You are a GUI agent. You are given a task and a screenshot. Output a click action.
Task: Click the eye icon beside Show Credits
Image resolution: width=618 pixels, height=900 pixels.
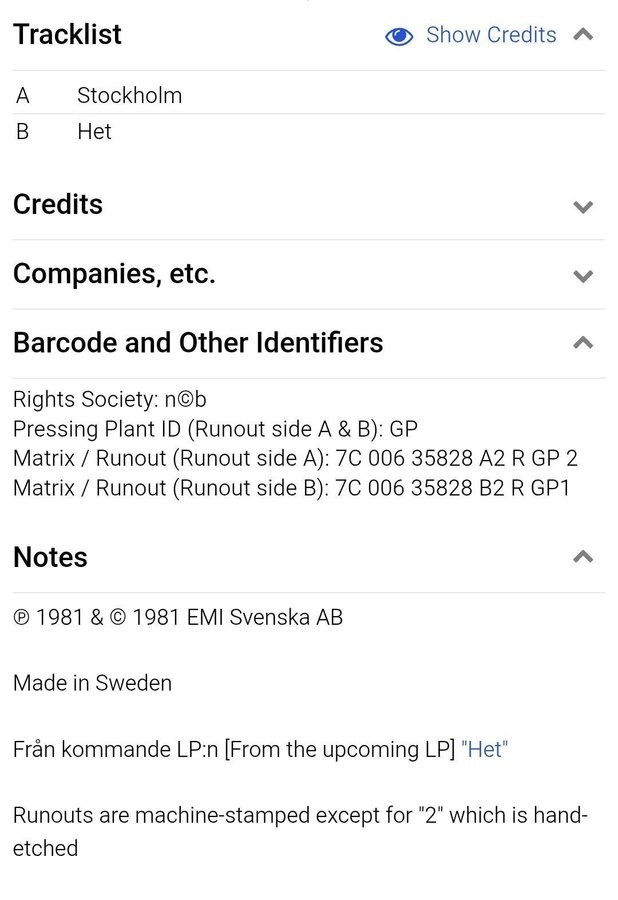click(x=399, y=36)
